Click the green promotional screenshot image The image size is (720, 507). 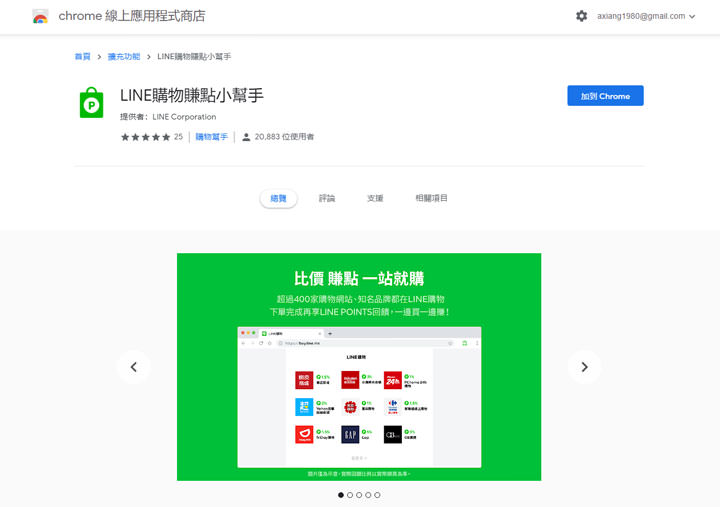coord(359,367)
